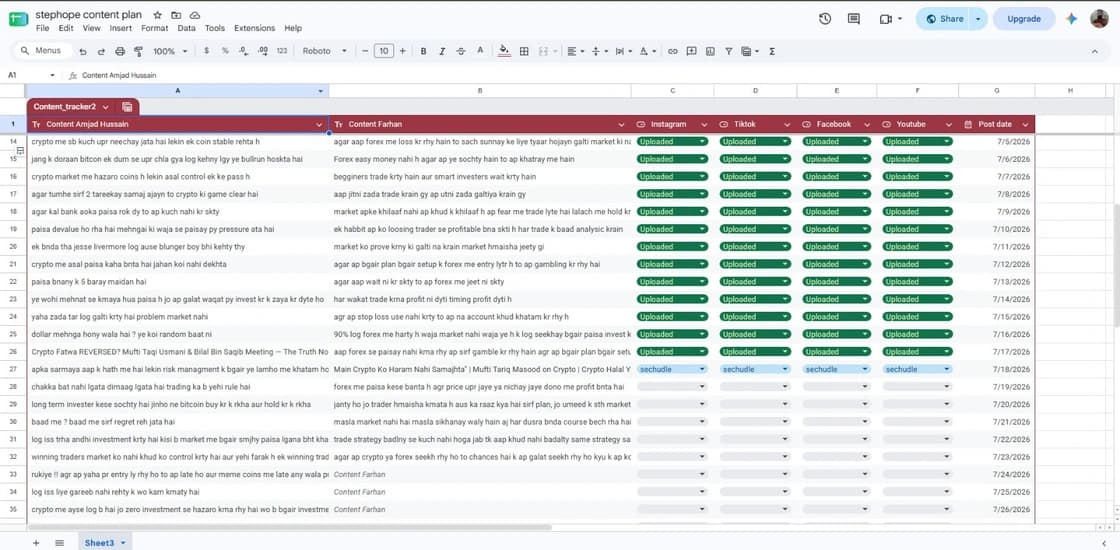
Task: Toggle bold formatting
Action: (424, 51)
